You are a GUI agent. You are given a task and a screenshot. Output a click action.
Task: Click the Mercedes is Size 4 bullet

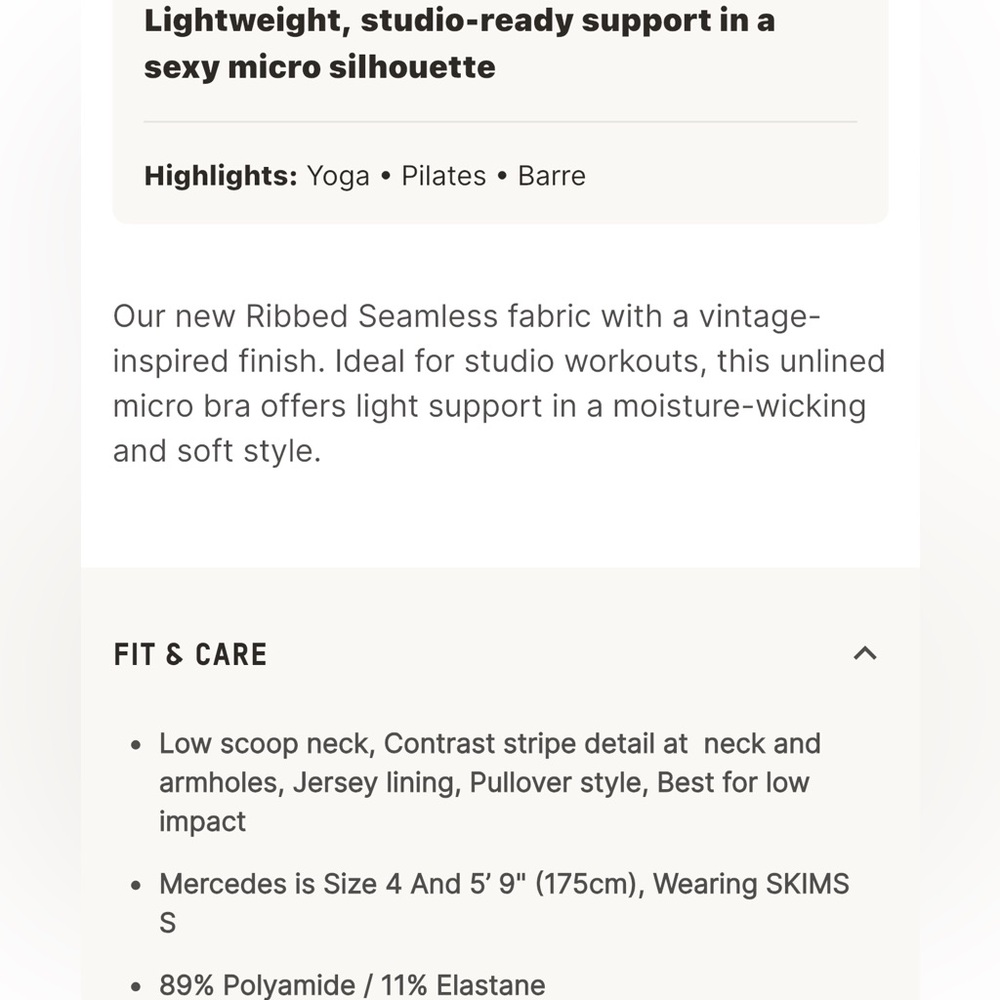coord(504,903)
